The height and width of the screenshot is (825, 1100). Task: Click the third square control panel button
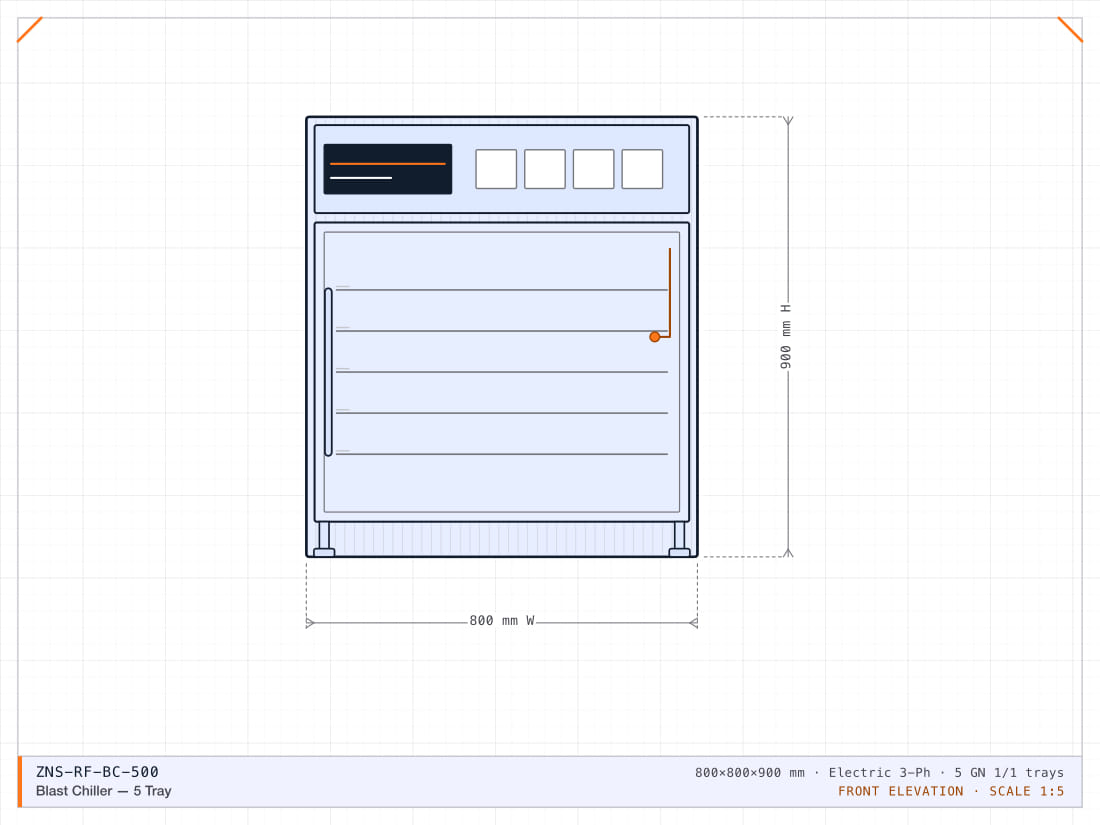point(593,169)
